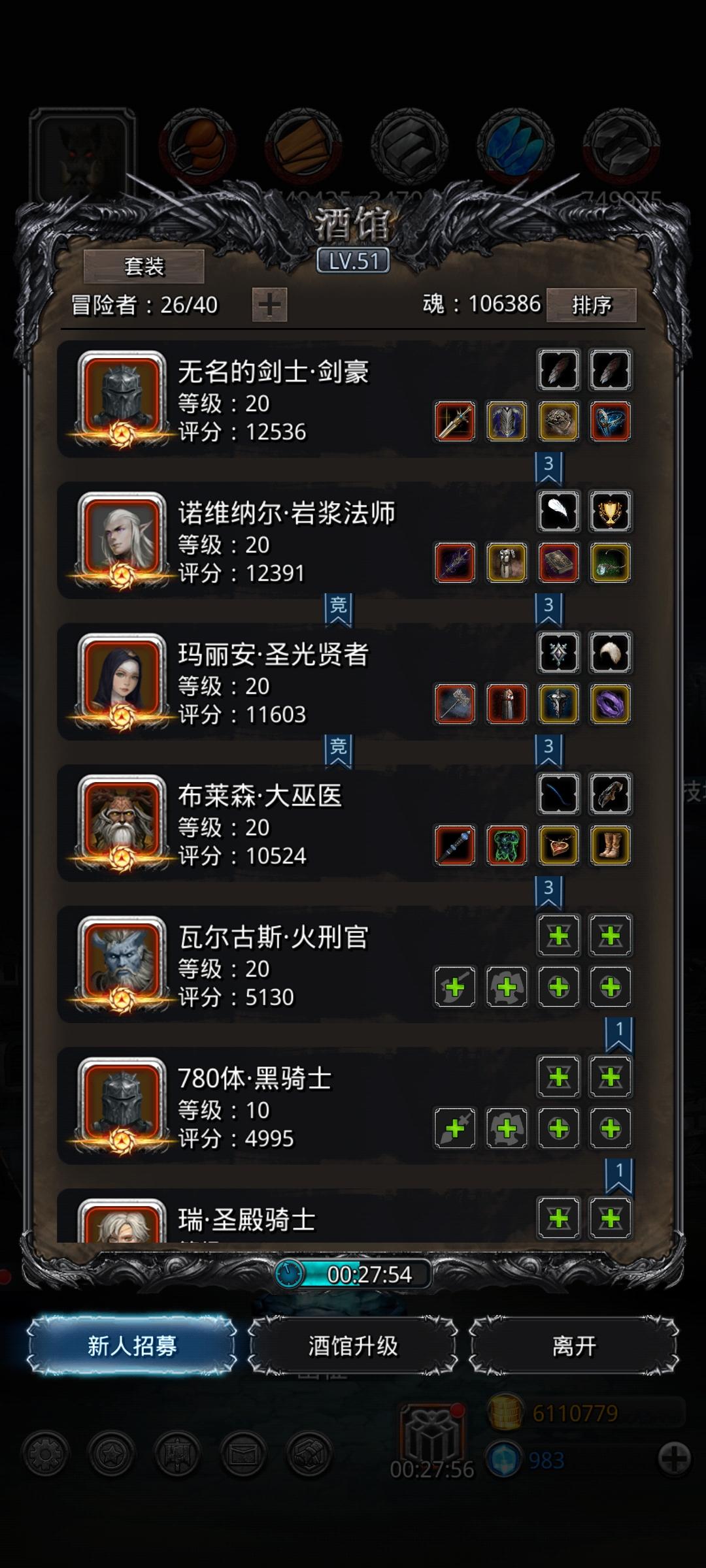Add weapon to 瓦尔古斯·火刑官 empty slot
Image resolution: width=706 pixels, height=1568 pixels.
point(455,987)
